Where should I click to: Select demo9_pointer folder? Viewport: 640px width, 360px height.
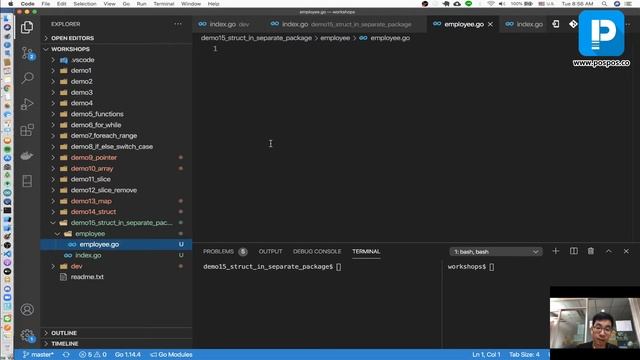[116, 158]
